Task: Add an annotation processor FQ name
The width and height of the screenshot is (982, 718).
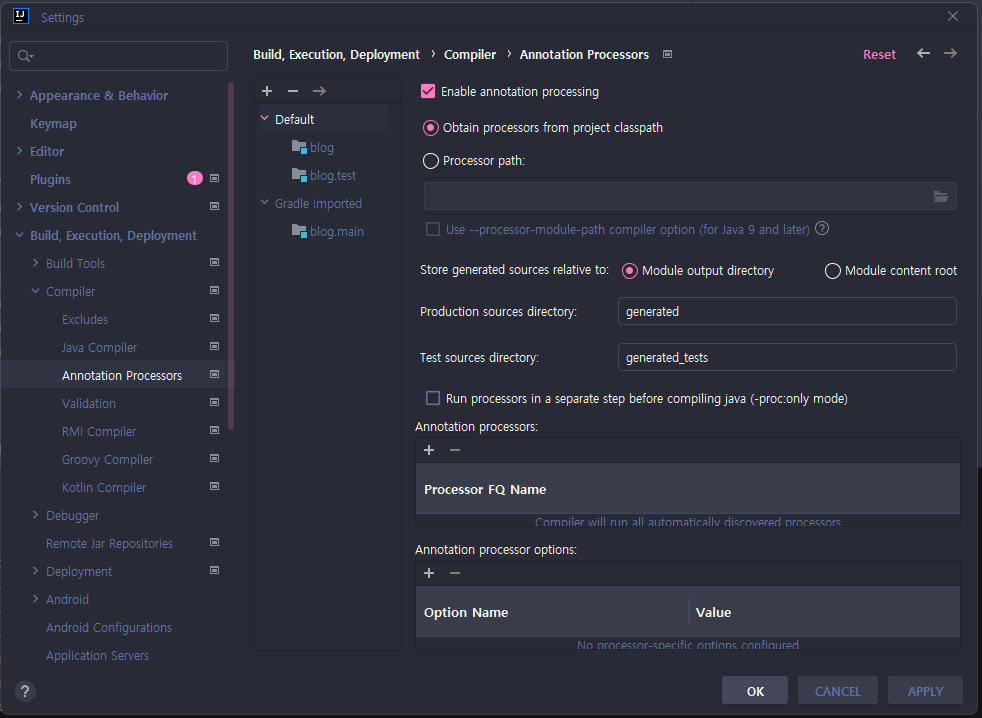Action: click(x=429, y=450)
